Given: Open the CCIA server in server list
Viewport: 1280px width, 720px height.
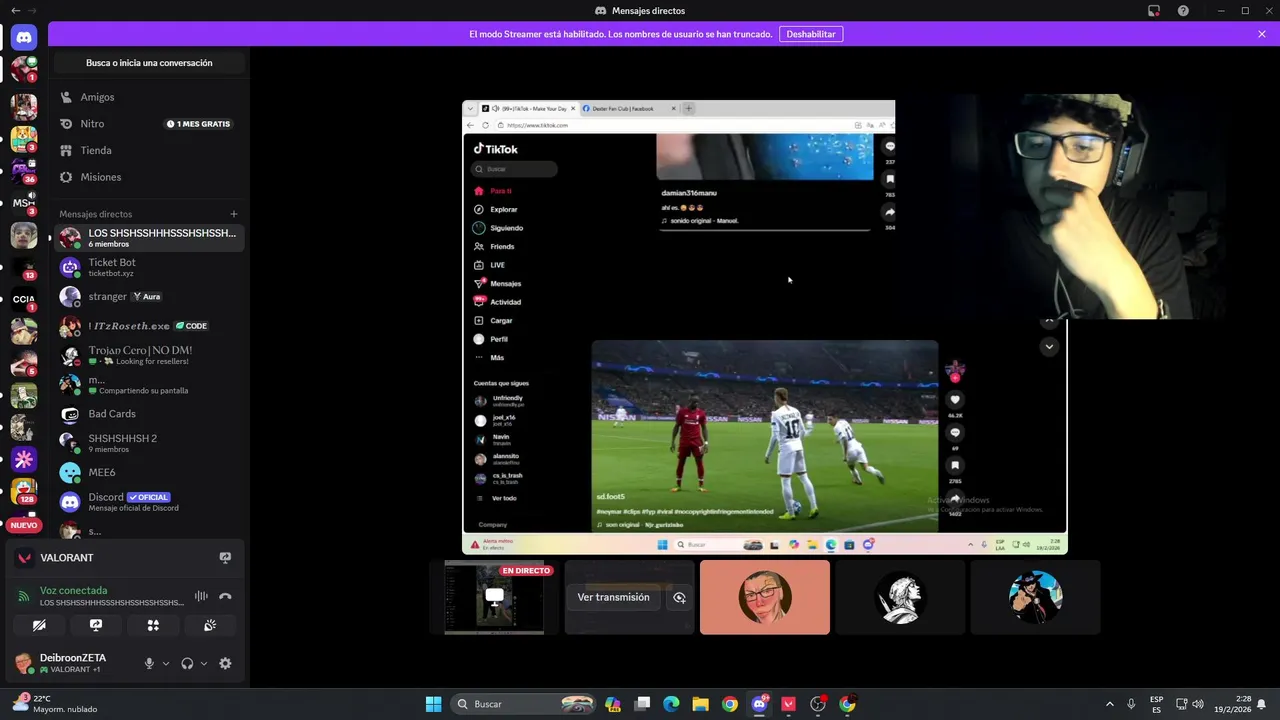Looking at the screenshot, I should pyautogui.click(x=24, y=299).
